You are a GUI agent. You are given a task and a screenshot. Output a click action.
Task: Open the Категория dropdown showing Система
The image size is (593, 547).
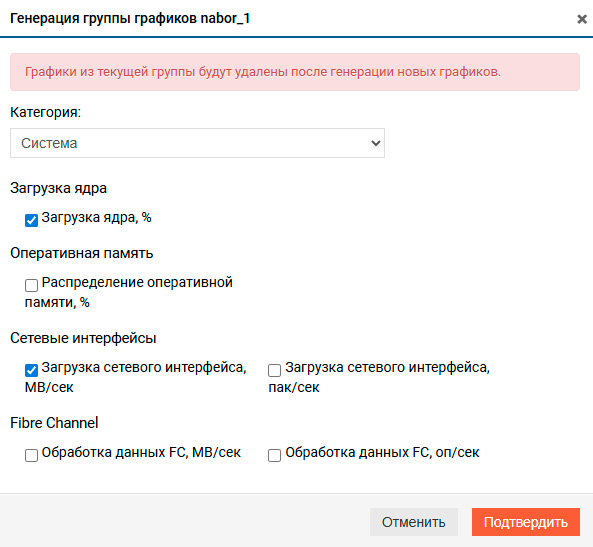(197, 143)
